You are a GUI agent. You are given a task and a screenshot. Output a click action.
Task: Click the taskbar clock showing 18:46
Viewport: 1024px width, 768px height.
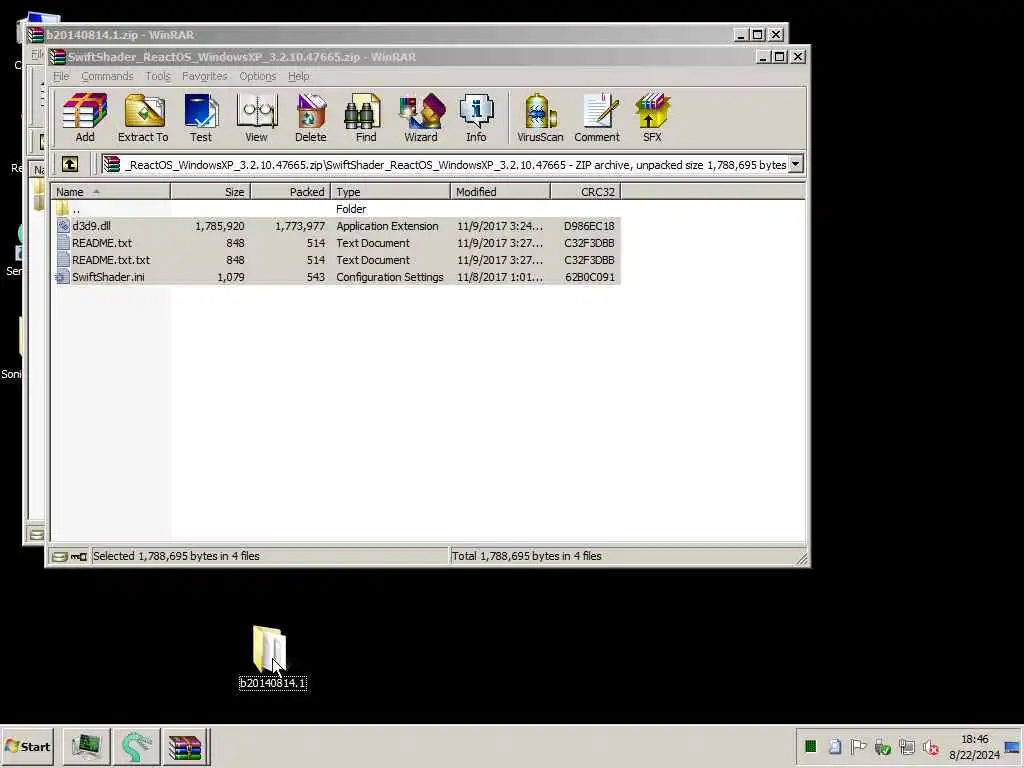coord(974,739)
